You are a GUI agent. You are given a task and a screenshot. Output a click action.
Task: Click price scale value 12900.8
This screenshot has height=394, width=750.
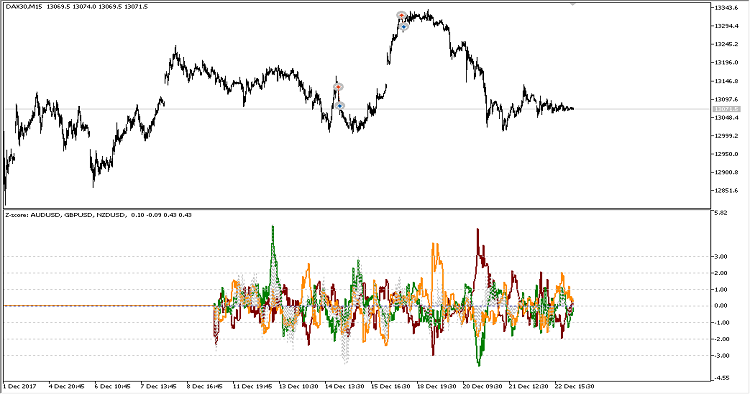[x=726, y=172]
